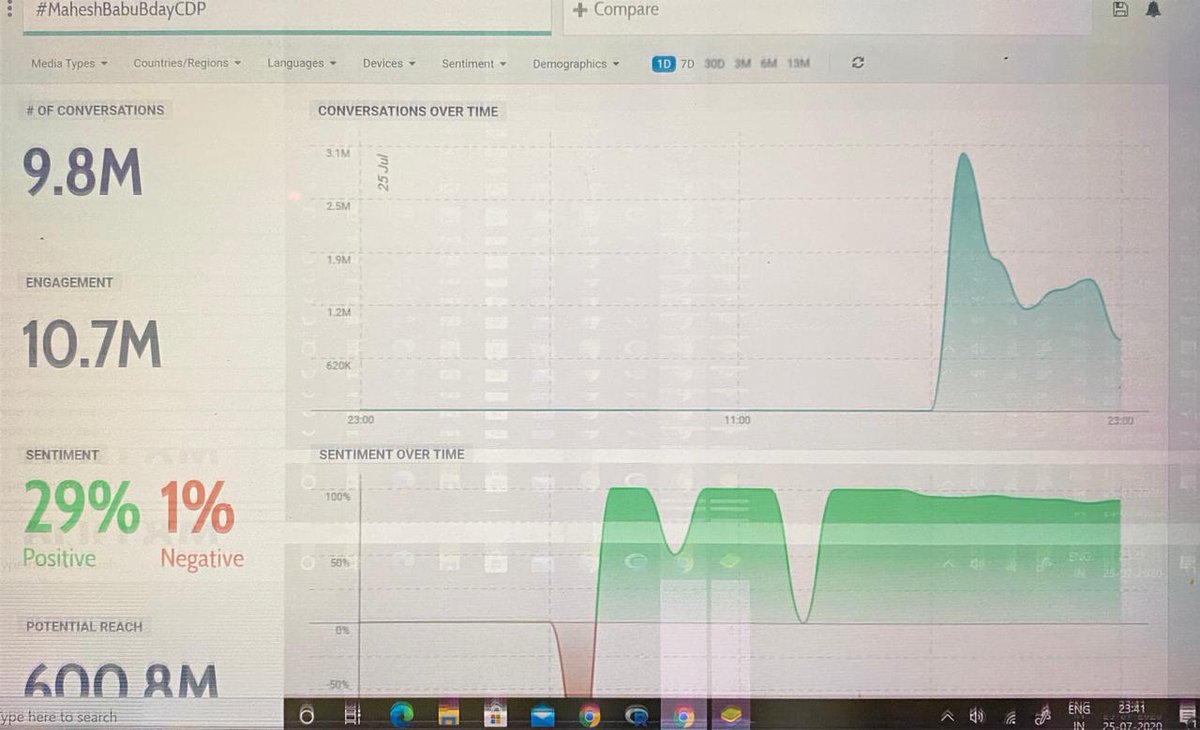Click the plus icon next to Compare
This screenshot has height=730, width=1200.
click(580, 10)
